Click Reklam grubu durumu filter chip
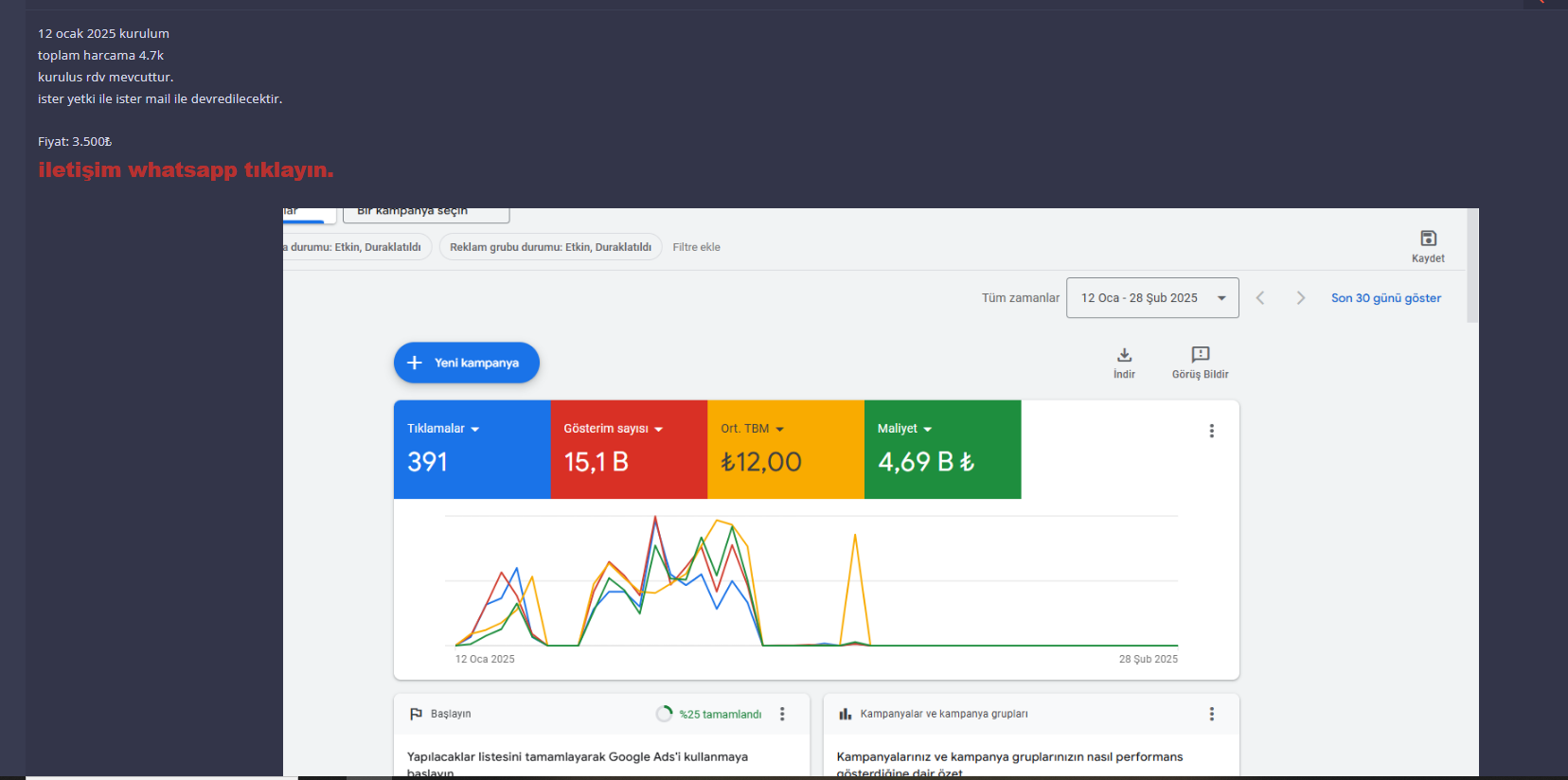This screenshot has height=780, width=1568. tap(550, 247)
